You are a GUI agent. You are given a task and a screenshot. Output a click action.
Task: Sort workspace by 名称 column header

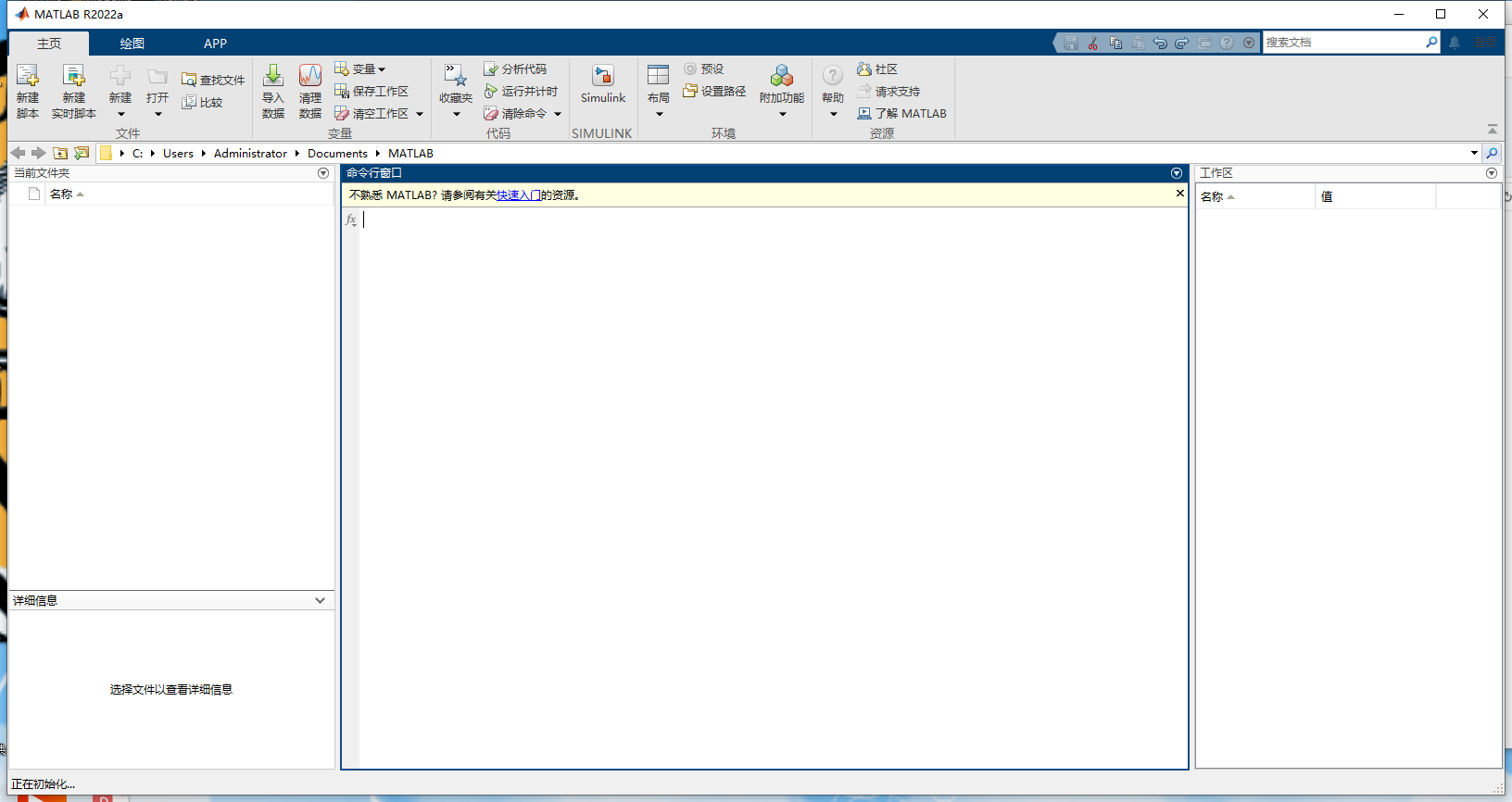pyautogui.click(x=1254, y=196)
